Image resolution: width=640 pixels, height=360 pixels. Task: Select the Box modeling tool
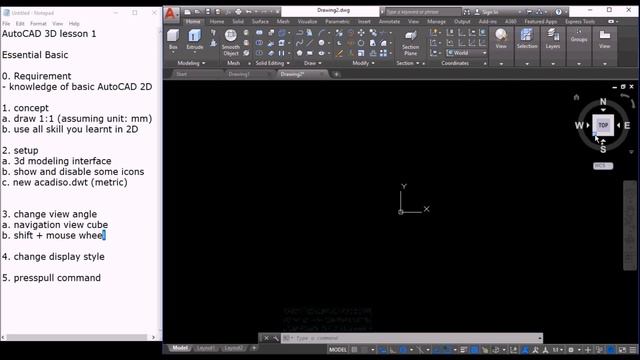point(173,39)
